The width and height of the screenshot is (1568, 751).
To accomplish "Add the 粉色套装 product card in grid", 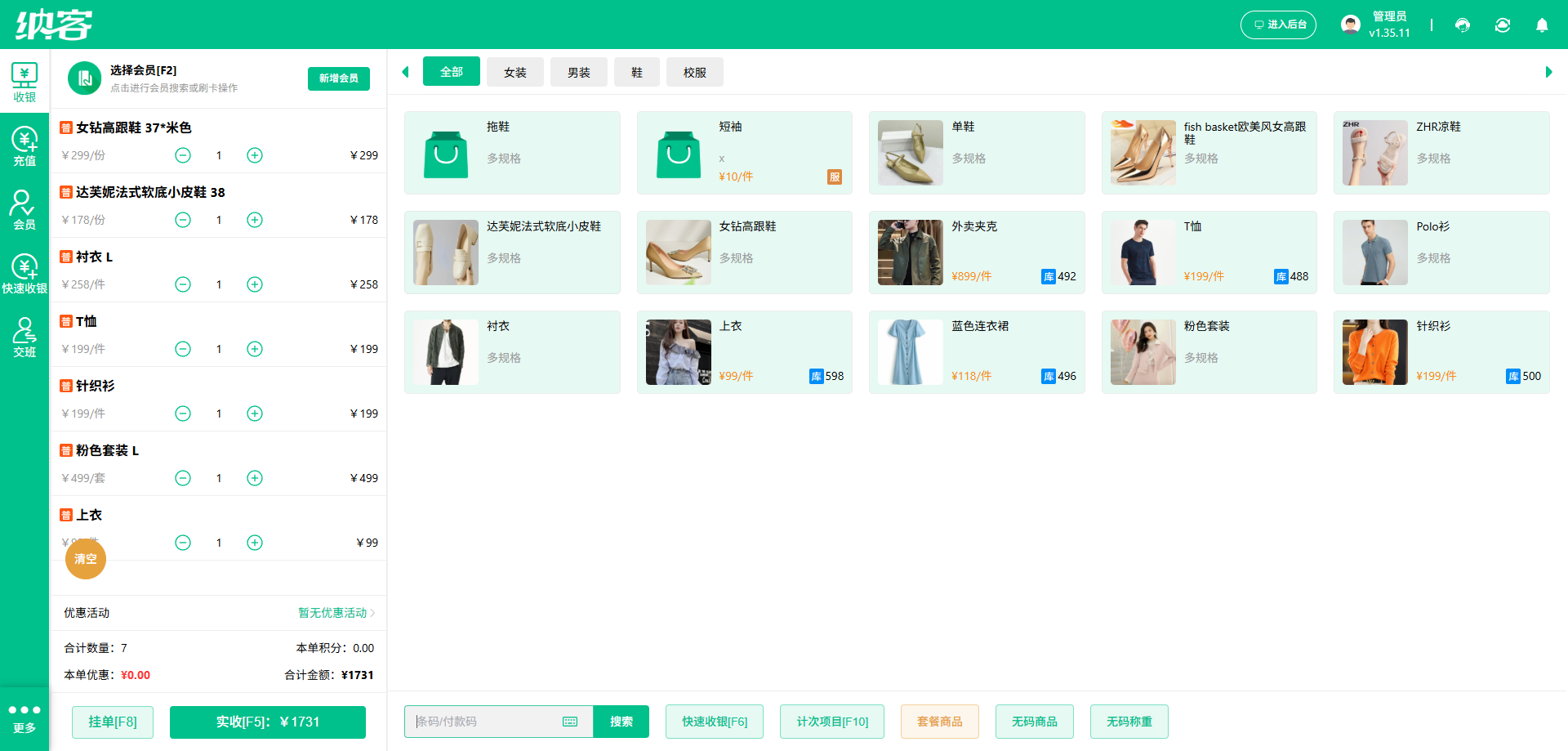I will pos(1209,352).
